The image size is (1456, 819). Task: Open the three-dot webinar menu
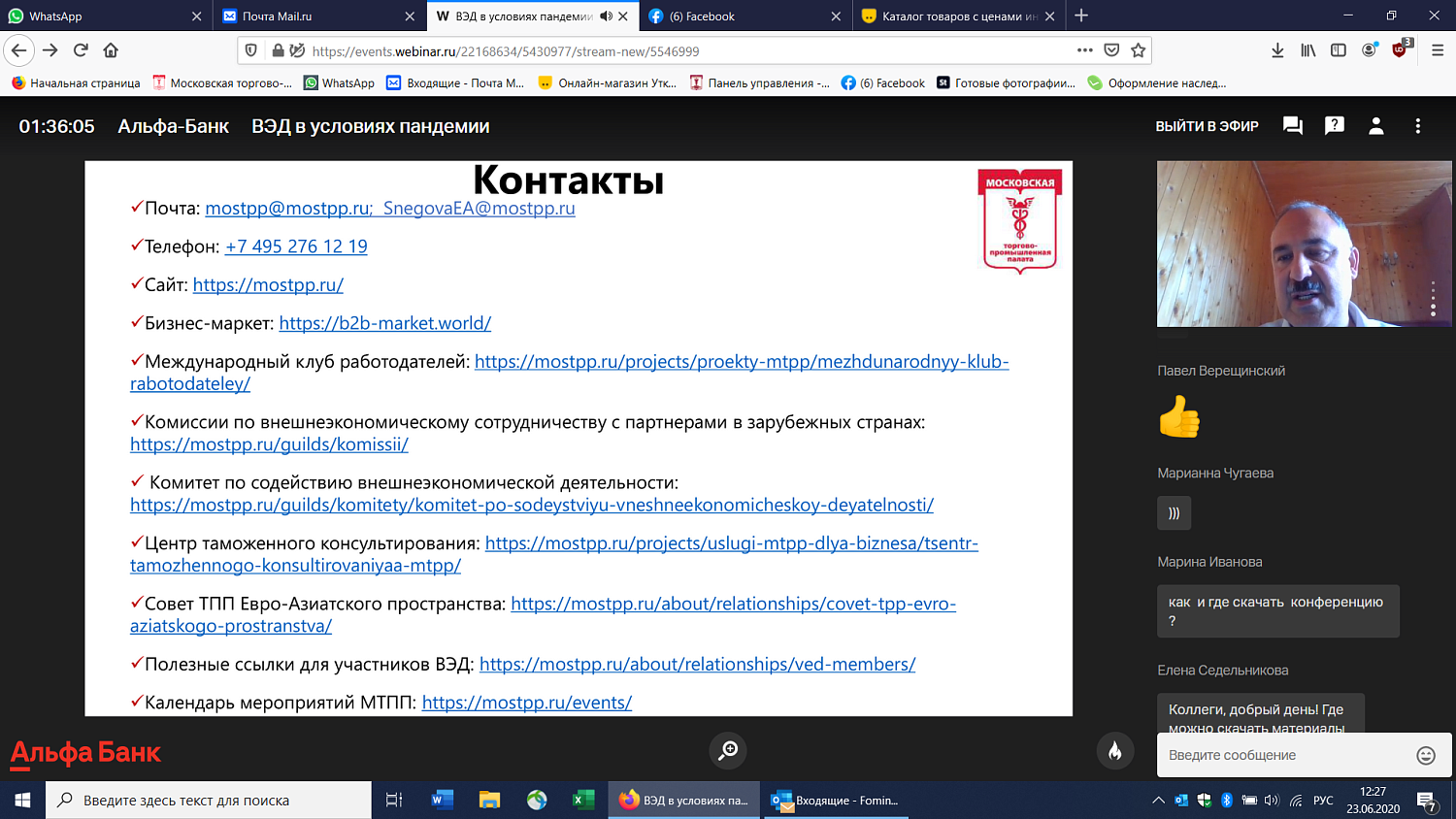point(1418,126)
